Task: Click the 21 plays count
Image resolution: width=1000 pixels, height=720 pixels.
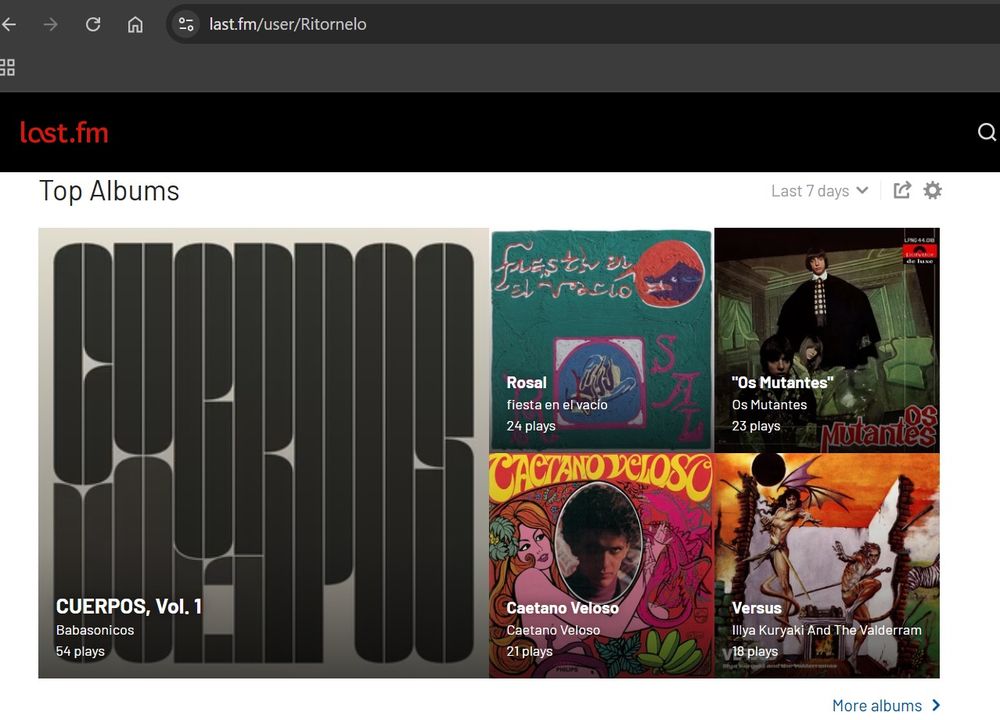Action: pyautogui.click(x=529, y=651)
